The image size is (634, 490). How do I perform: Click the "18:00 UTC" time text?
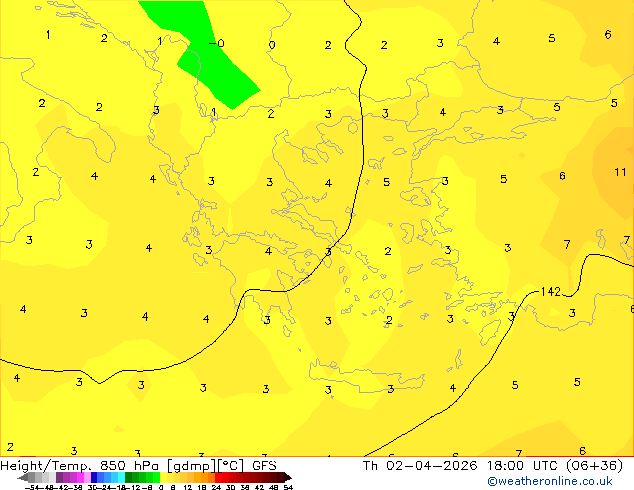[524, 466]
